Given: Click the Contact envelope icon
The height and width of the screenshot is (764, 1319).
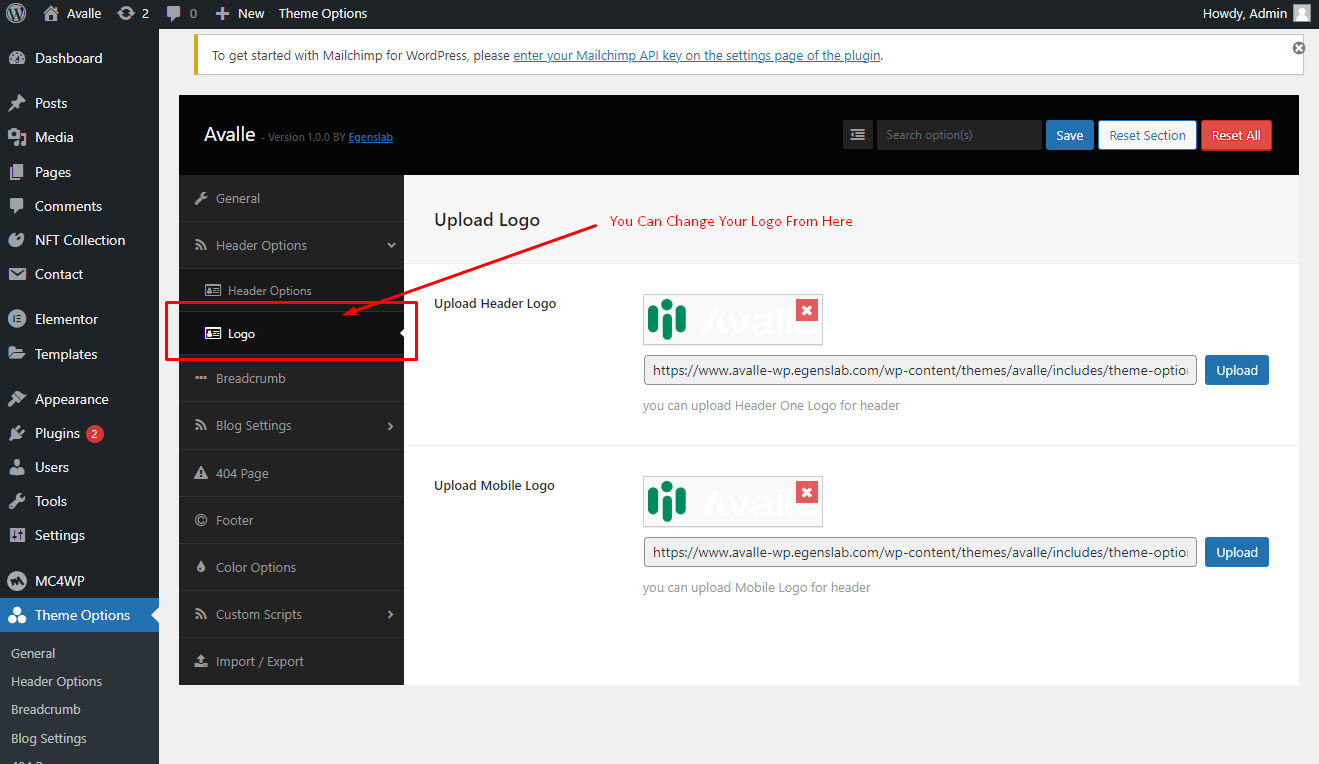Looking at the screenshot, I should click(x=17, y=274).
